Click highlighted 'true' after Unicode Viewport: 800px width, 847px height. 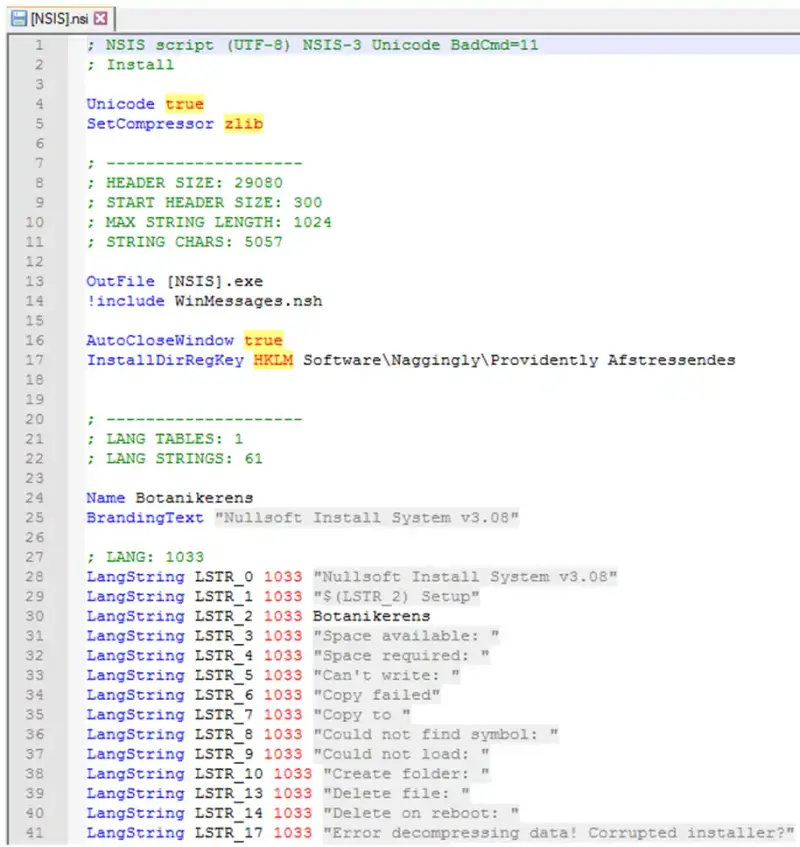click(x=185, y=104)
